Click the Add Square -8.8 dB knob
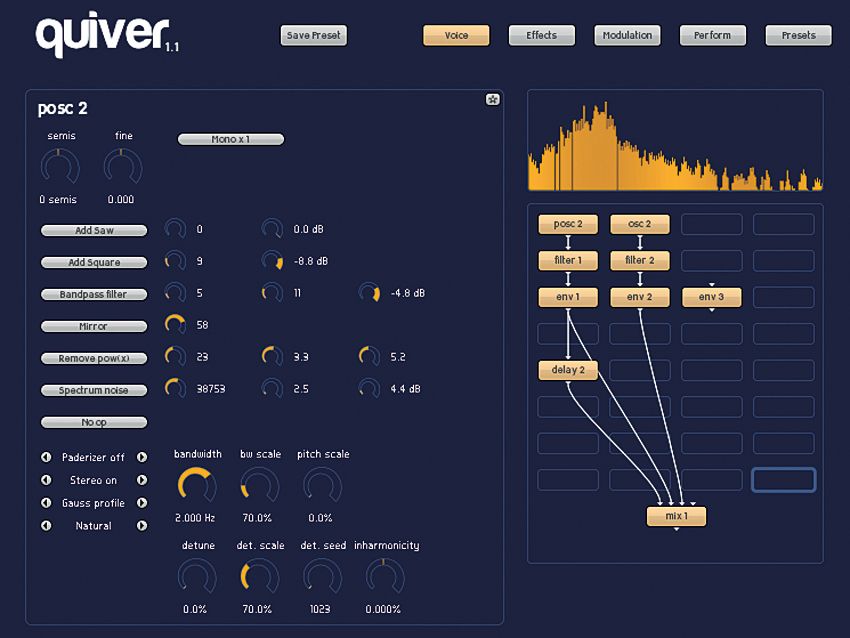Image resolution: width=850 pixels, height=638 pixels. (272, 261)
